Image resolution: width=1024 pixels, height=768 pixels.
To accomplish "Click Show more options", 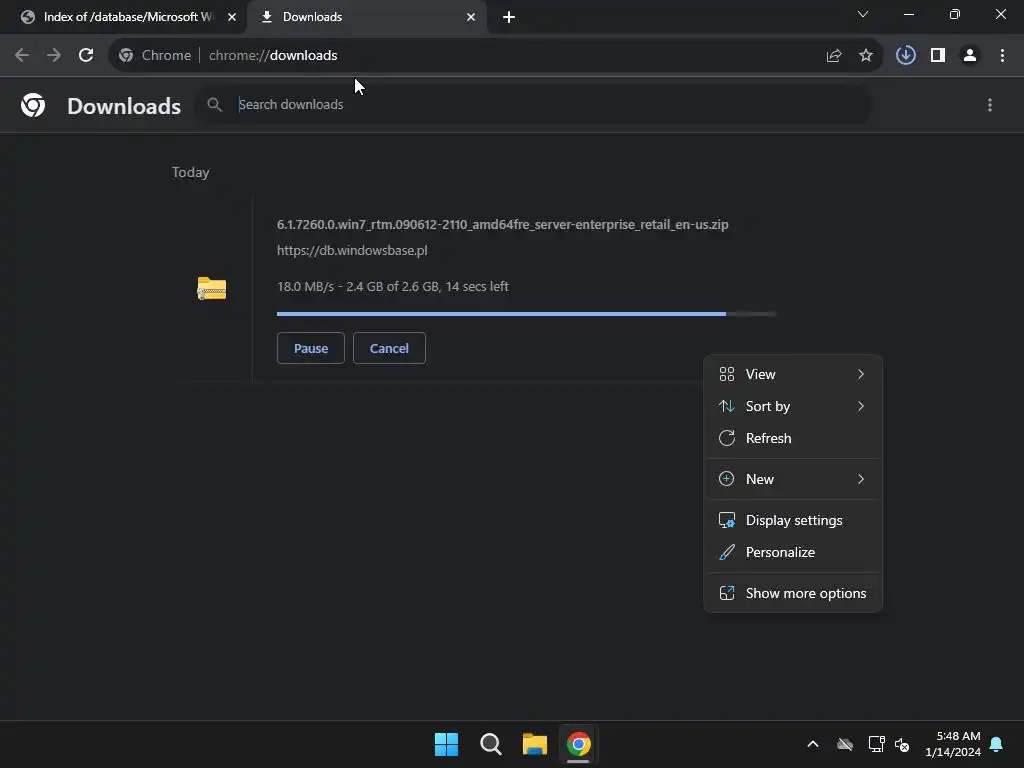I will click(x=793, y=594).
